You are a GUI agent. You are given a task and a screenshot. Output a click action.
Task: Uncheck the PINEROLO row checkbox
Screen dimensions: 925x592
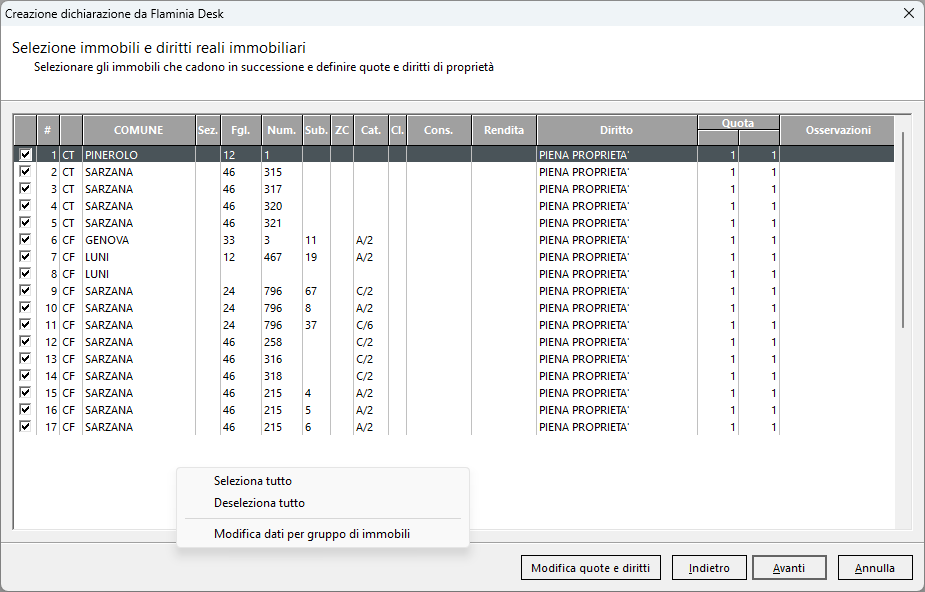pyautogui.click(x=25, y=155)
